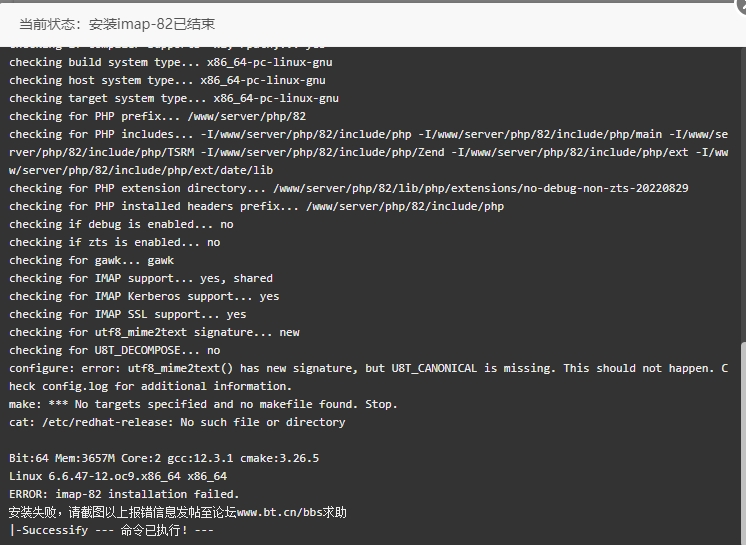
Task: Click the 'make: *** No targets specified' line
Action: 203,404
